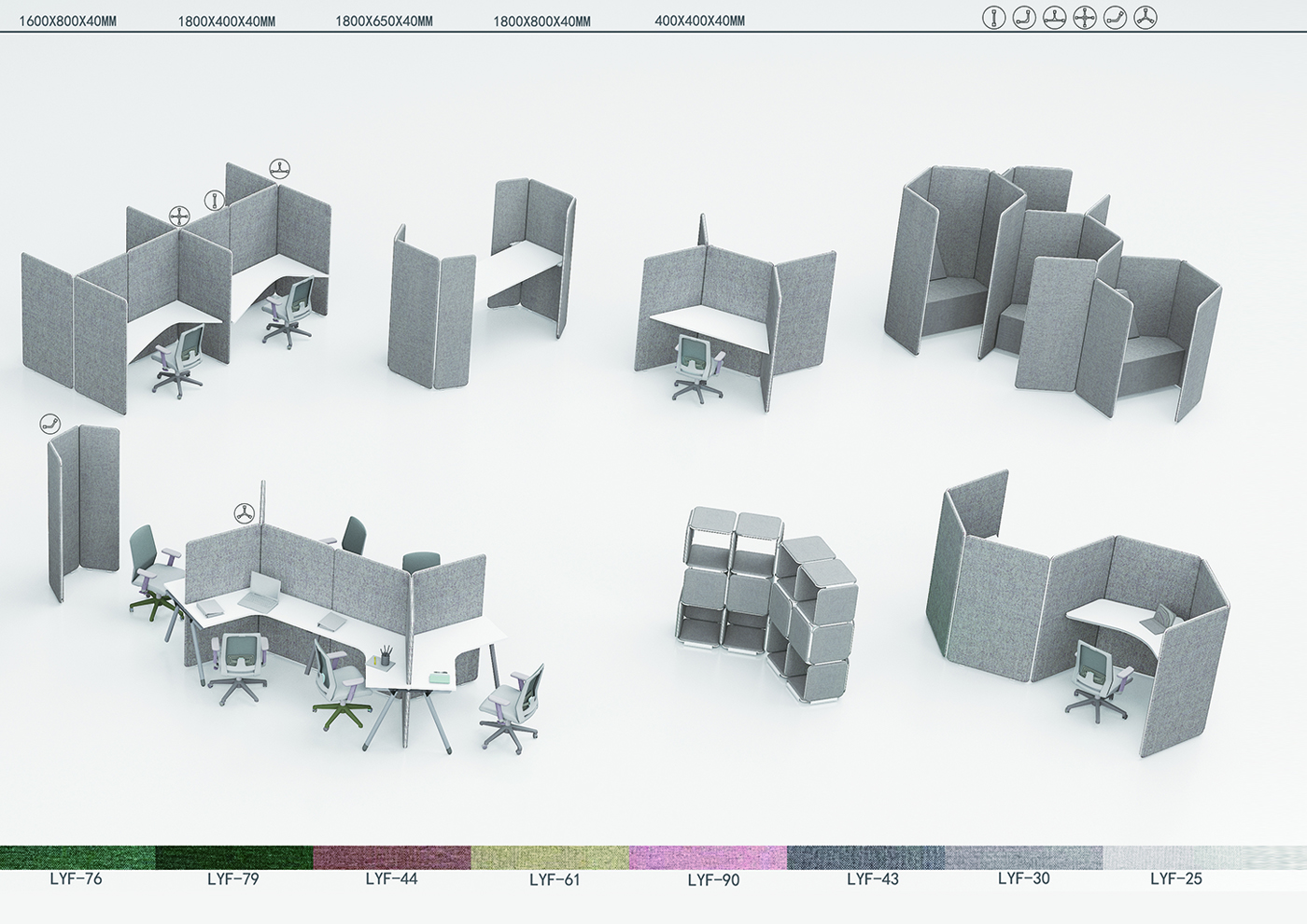Viewport: 1307px width, 924px height.
Task: Select the 1800X650X40MM size label
Action: pos(384,21)
